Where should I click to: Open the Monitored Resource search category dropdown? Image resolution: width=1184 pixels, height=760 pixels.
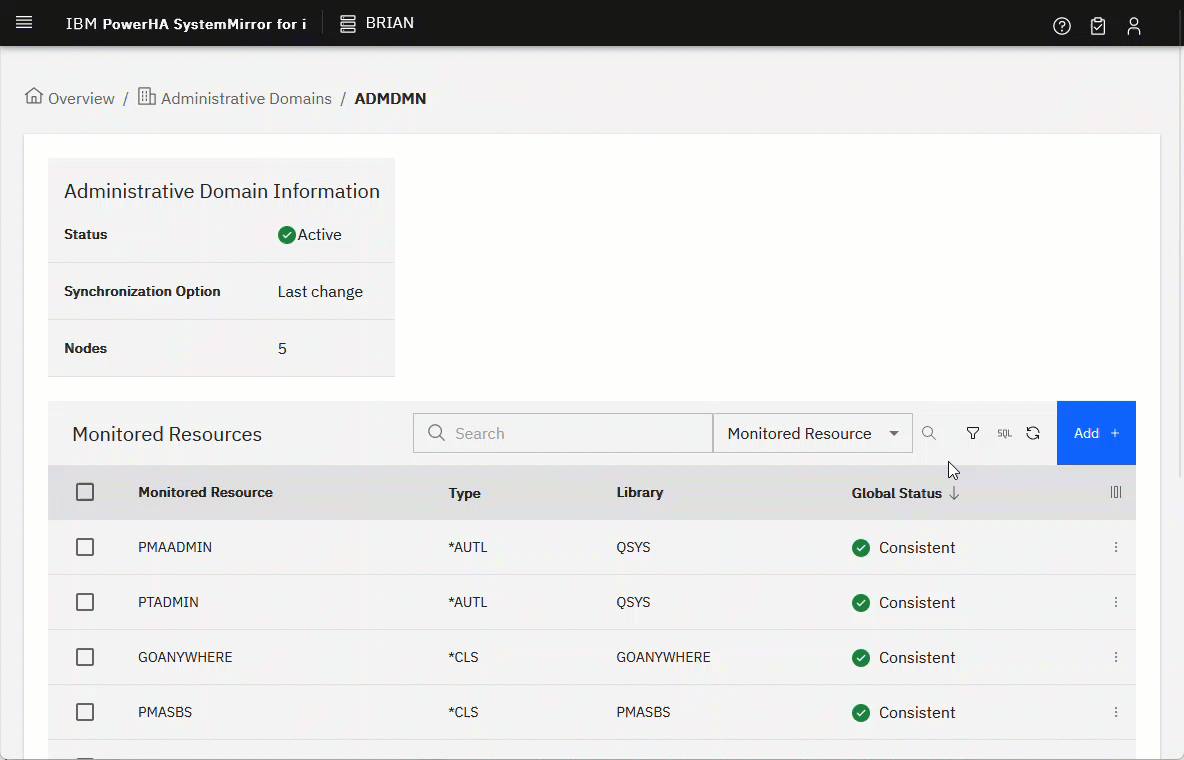point(812,433)
